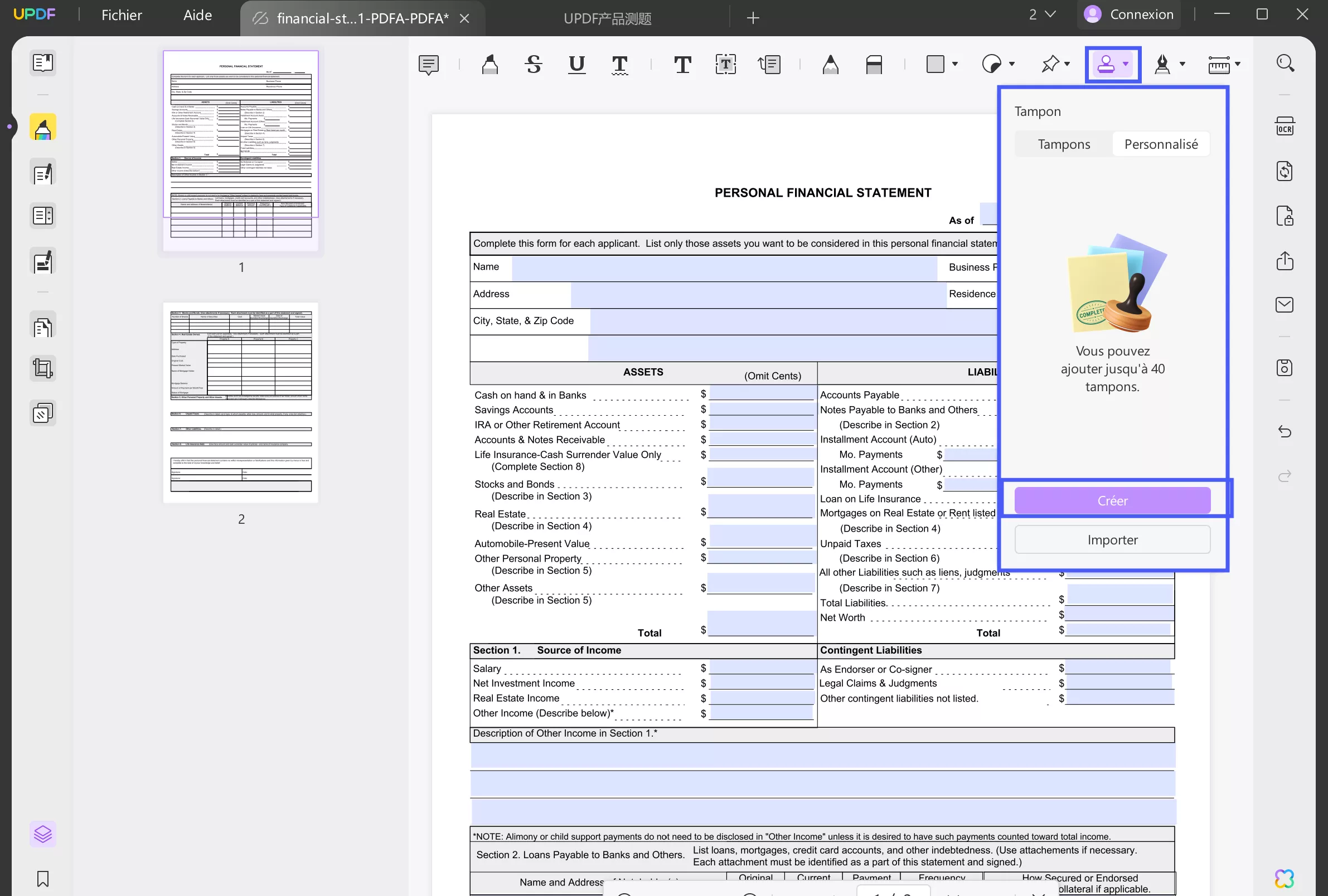Expand the stamp tool dropdown arrow
Screen dimensions: 1328x896
[x=1125, y=64]
